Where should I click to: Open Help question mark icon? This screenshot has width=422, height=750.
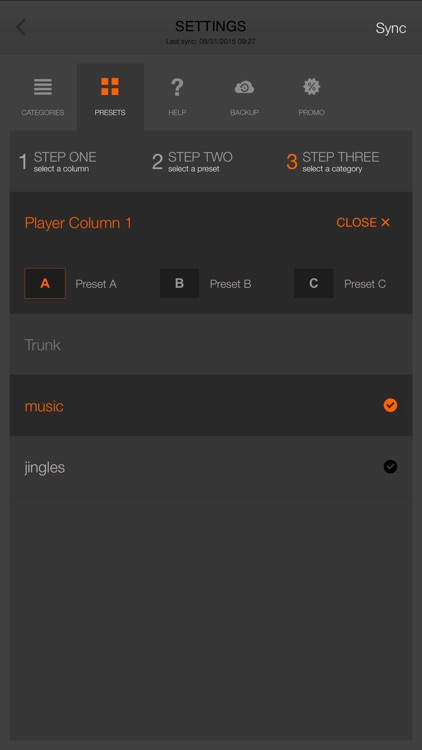click(177, 87)
